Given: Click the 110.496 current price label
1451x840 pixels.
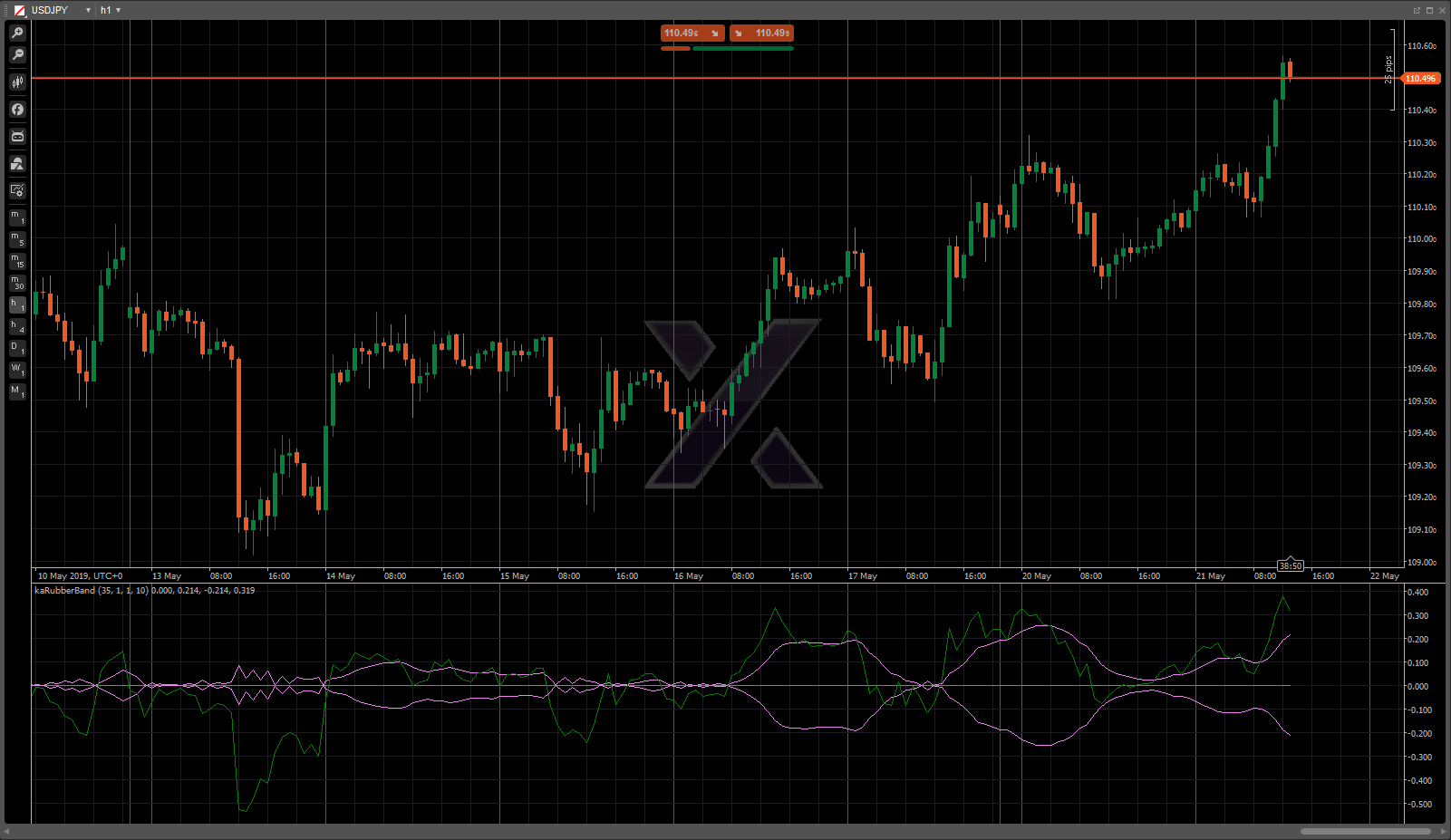Looking at the screenshot, I should point(1420,79).
